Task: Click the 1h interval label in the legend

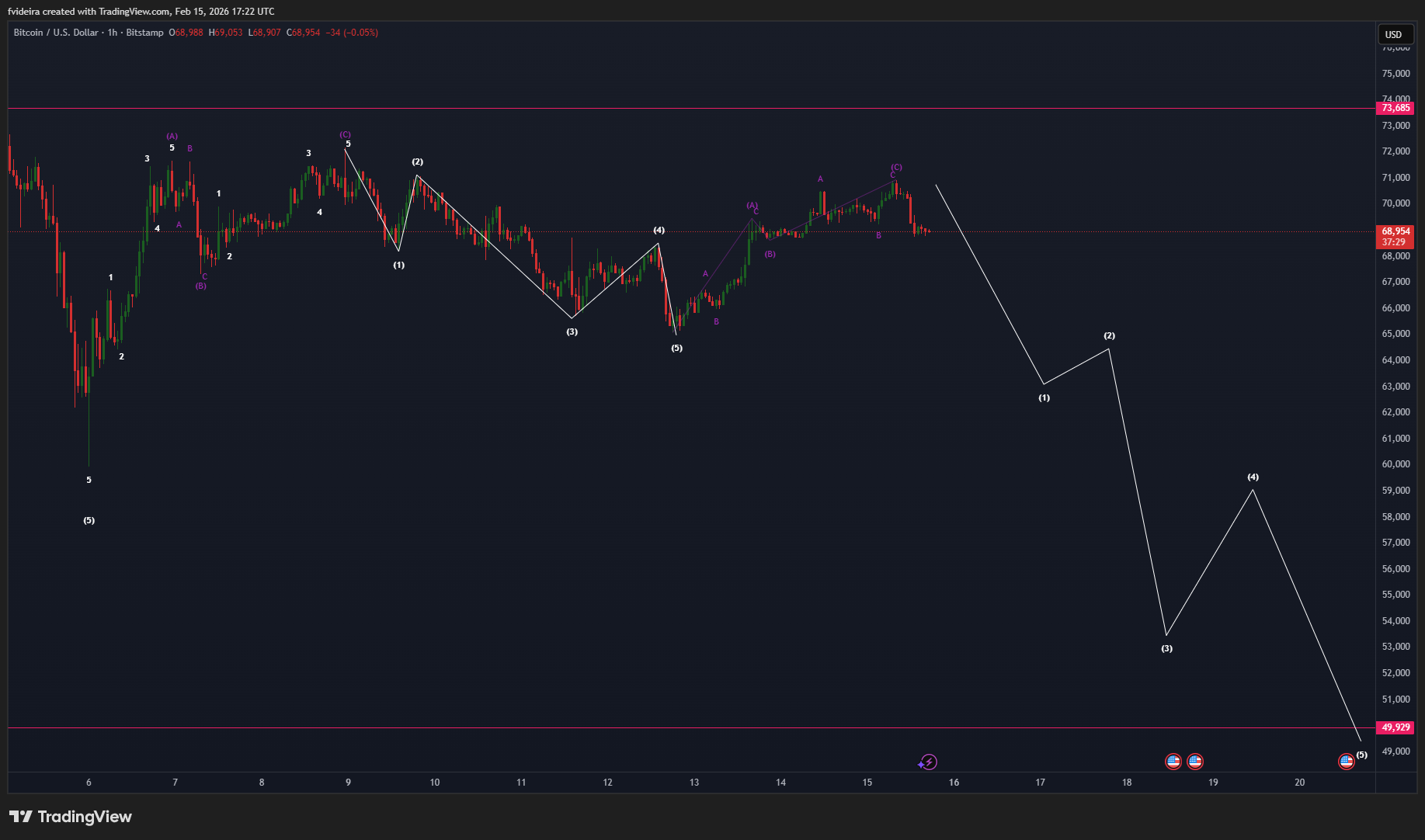Action: click(113, 33)
